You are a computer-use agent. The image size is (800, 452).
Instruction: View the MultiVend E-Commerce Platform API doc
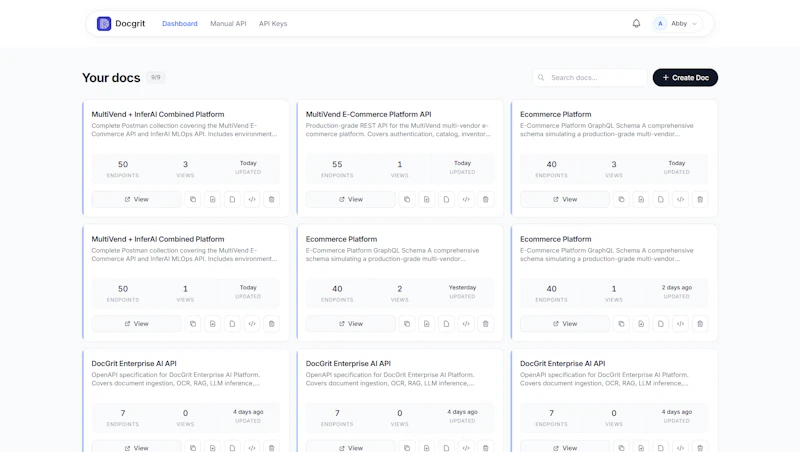[x=351, y=199]
